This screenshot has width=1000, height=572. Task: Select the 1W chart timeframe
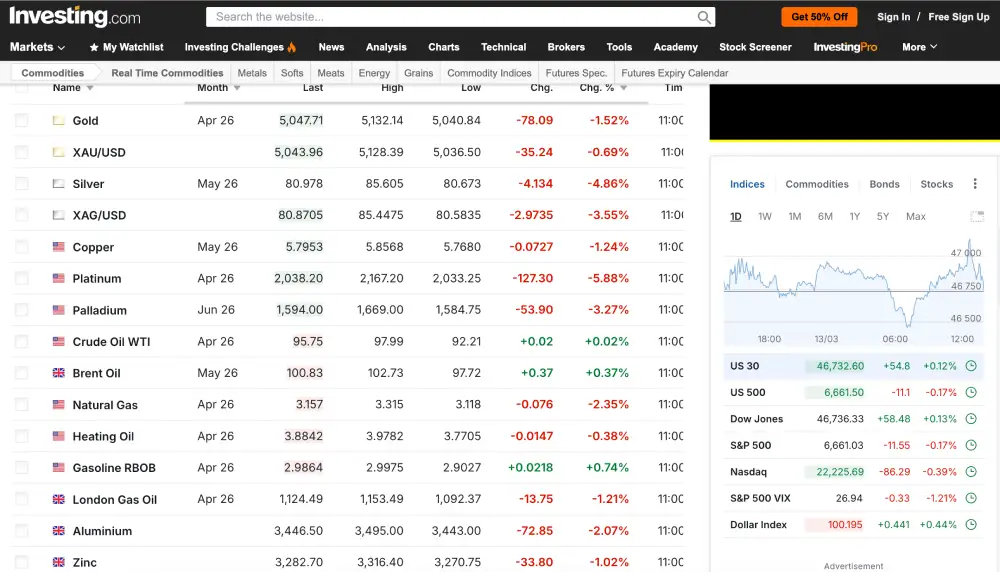(x=764, y=217)
